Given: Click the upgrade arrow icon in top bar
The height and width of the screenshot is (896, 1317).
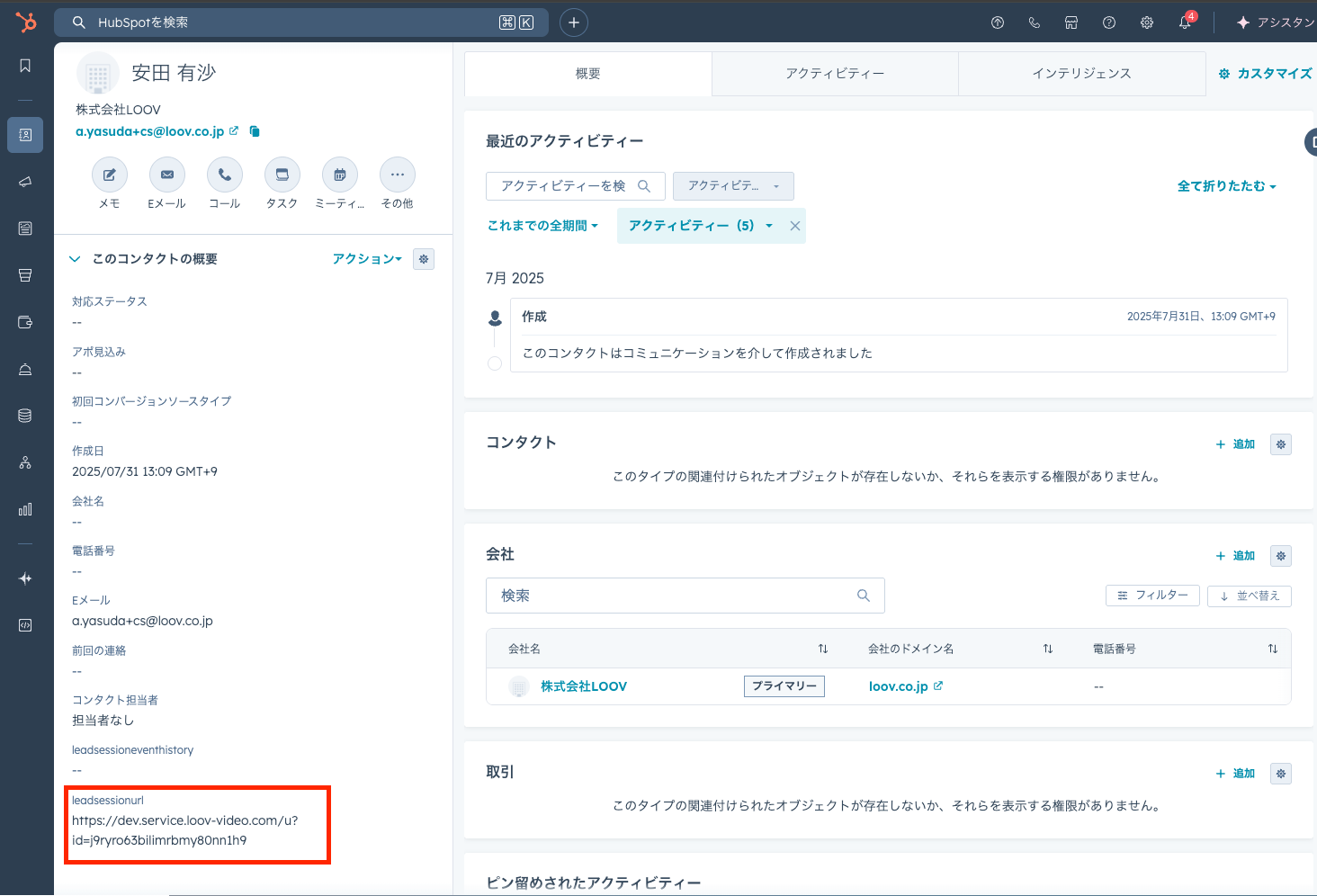Looking at the screenshot, I should click(998, 22).
